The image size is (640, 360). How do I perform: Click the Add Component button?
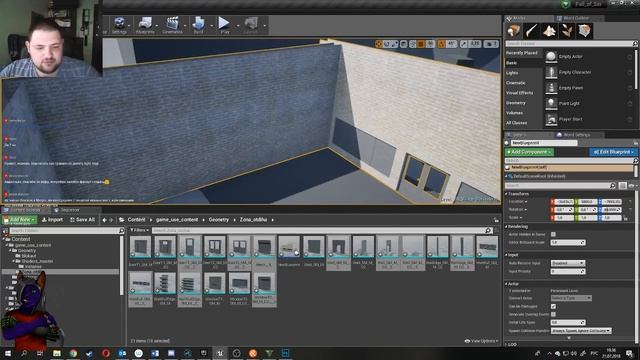point(529,152)
